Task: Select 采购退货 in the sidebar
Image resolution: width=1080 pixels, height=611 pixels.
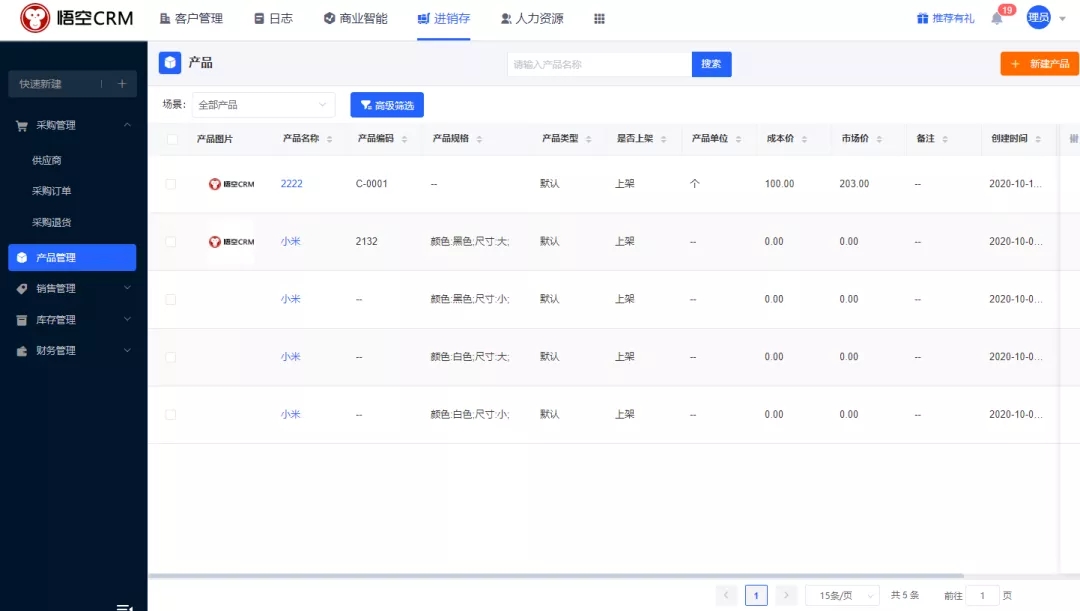Action: coord(52,222)
